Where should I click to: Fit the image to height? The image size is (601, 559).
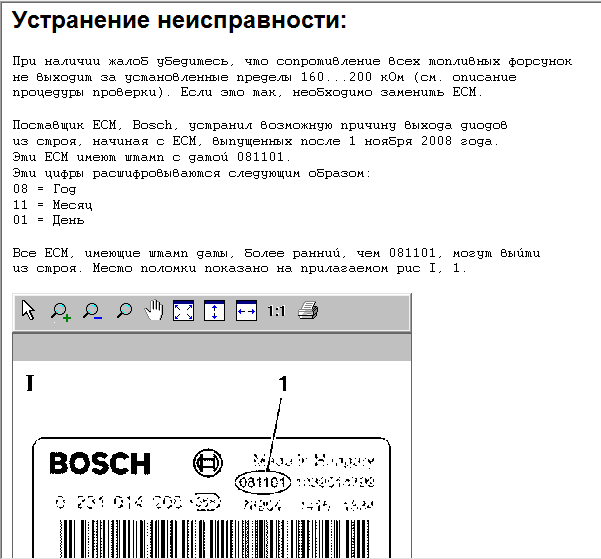coord(215,311)
